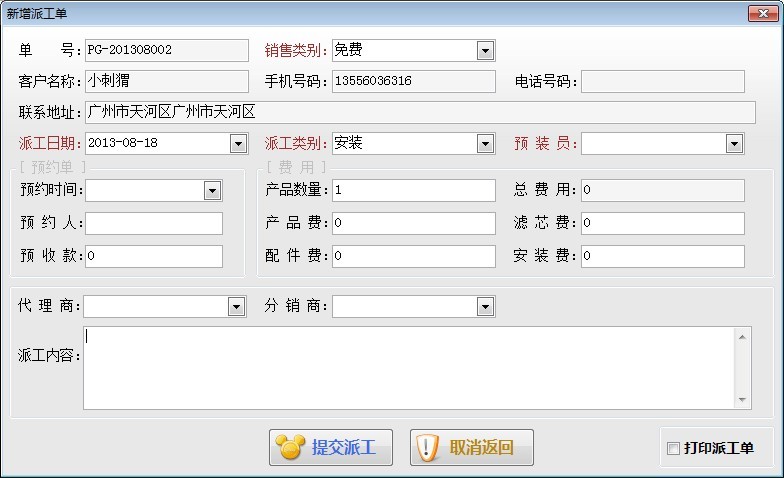Expand the 代理商 dropdown arrow
784x478 pixels.
[x=236, y=306]
